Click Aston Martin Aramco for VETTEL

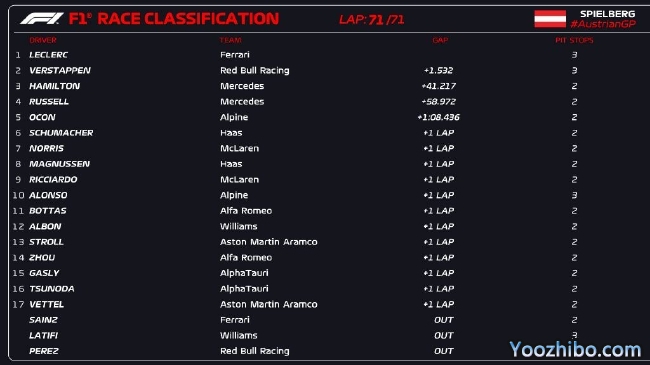point(269,304)
